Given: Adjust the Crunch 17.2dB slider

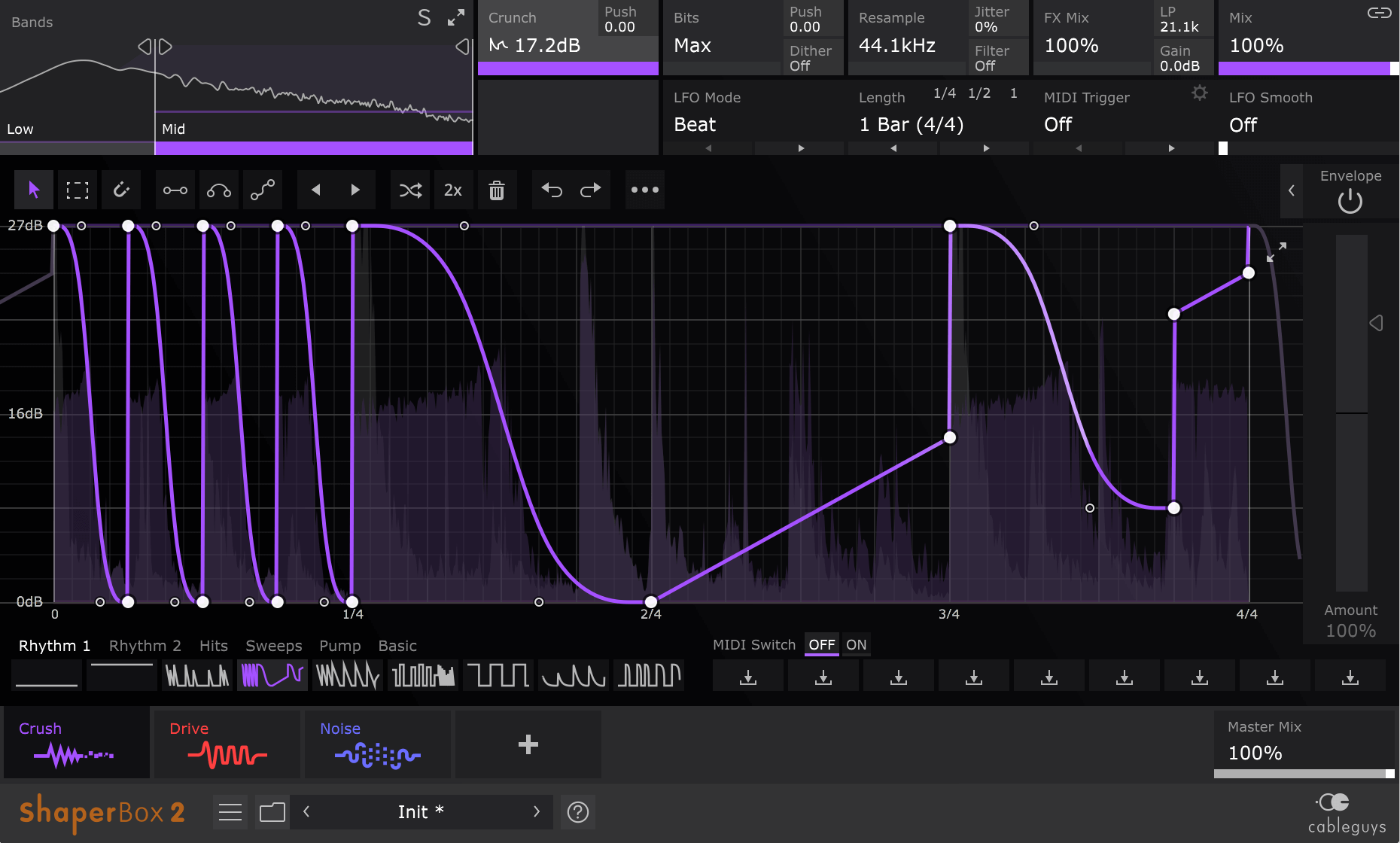Looking at the screenshot, I should click(x=568, y=68).
